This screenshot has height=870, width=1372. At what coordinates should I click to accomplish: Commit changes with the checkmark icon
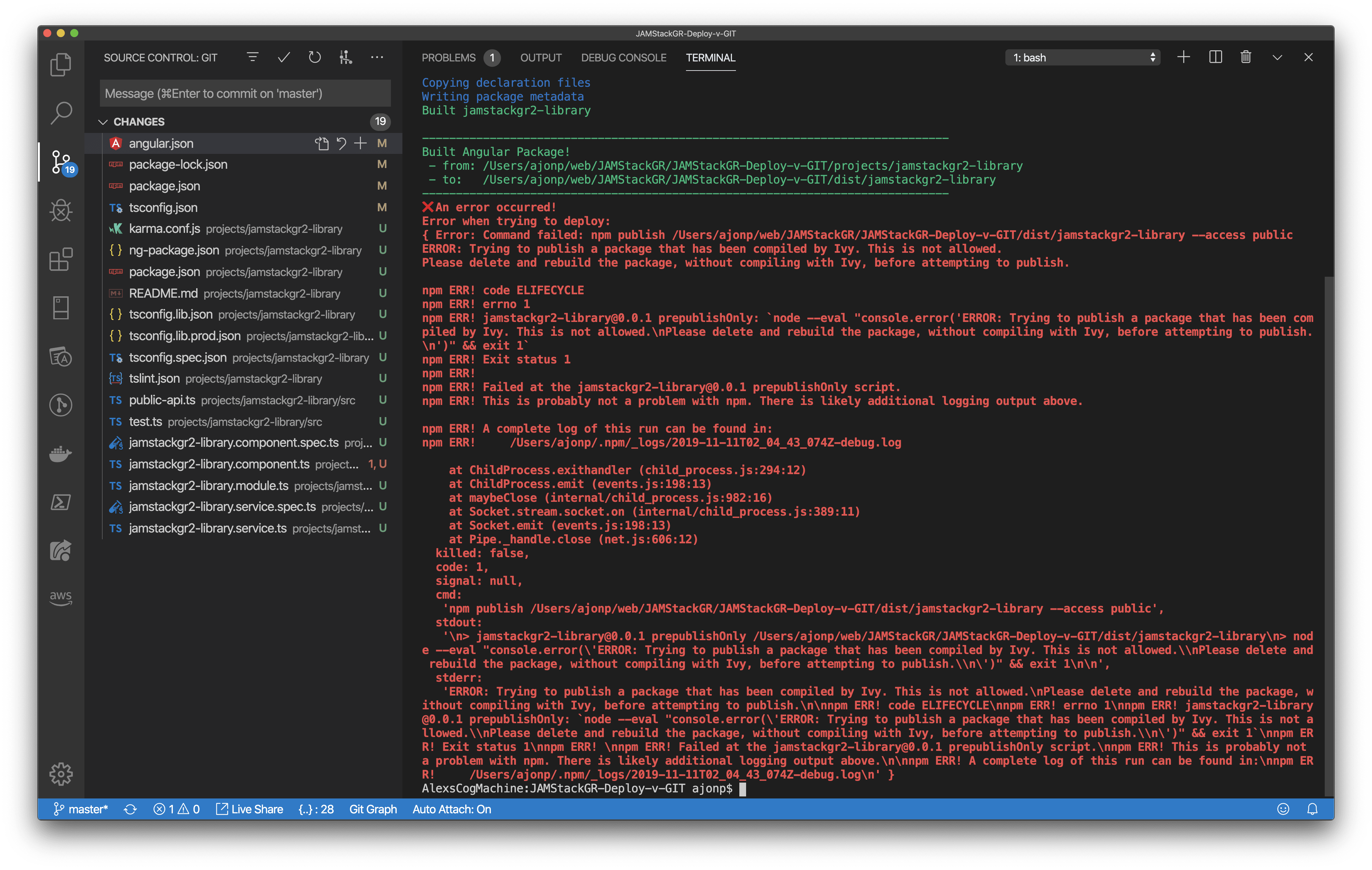click(283, 57)
